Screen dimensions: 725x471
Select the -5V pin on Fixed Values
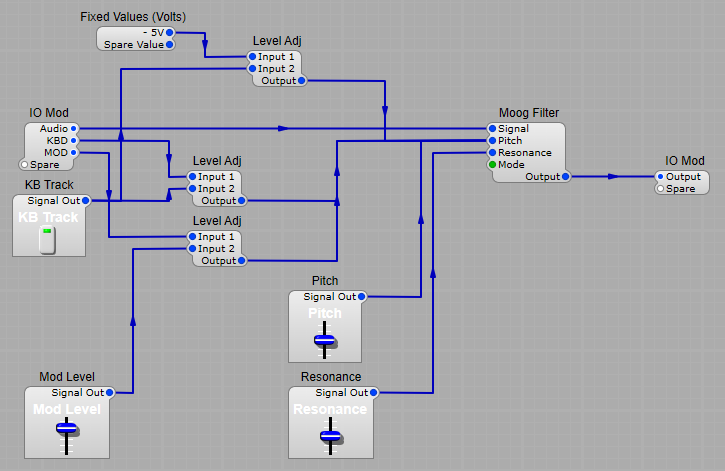pyautogui.click(x=169, y=33)
